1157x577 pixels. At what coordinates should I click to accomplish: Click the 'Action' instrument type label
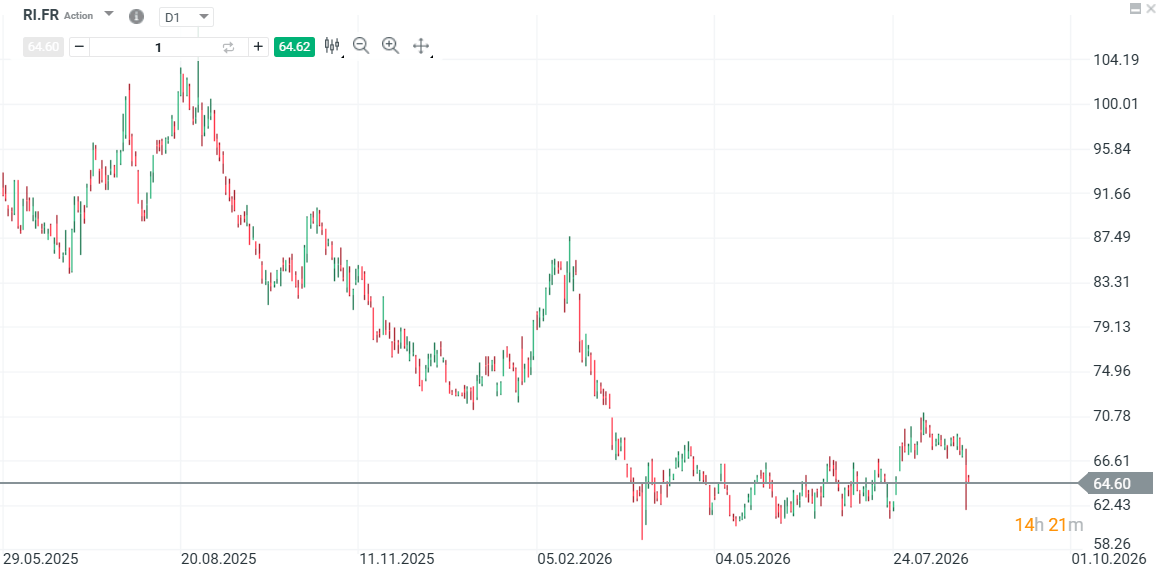(79, 15)
